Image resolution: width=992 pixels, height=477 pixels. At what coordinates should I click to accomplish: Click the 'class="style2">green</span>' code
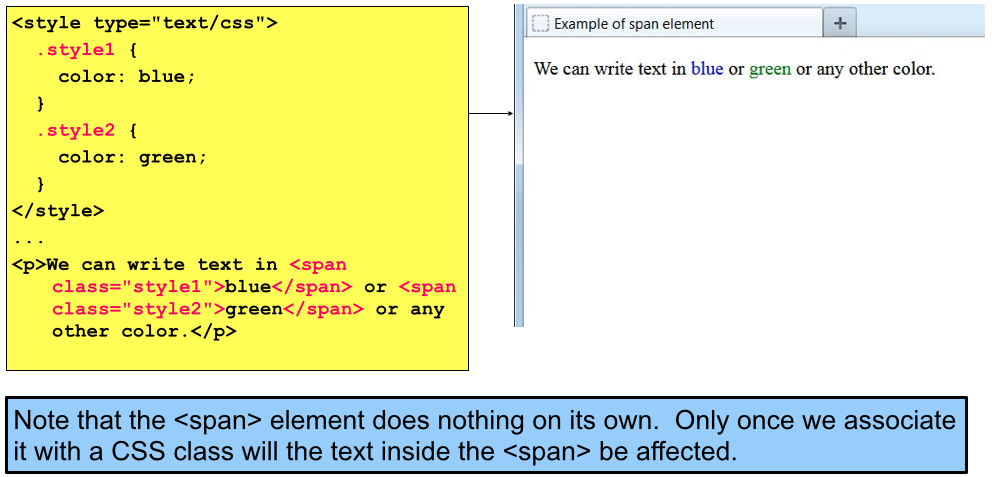click(208, 310)
